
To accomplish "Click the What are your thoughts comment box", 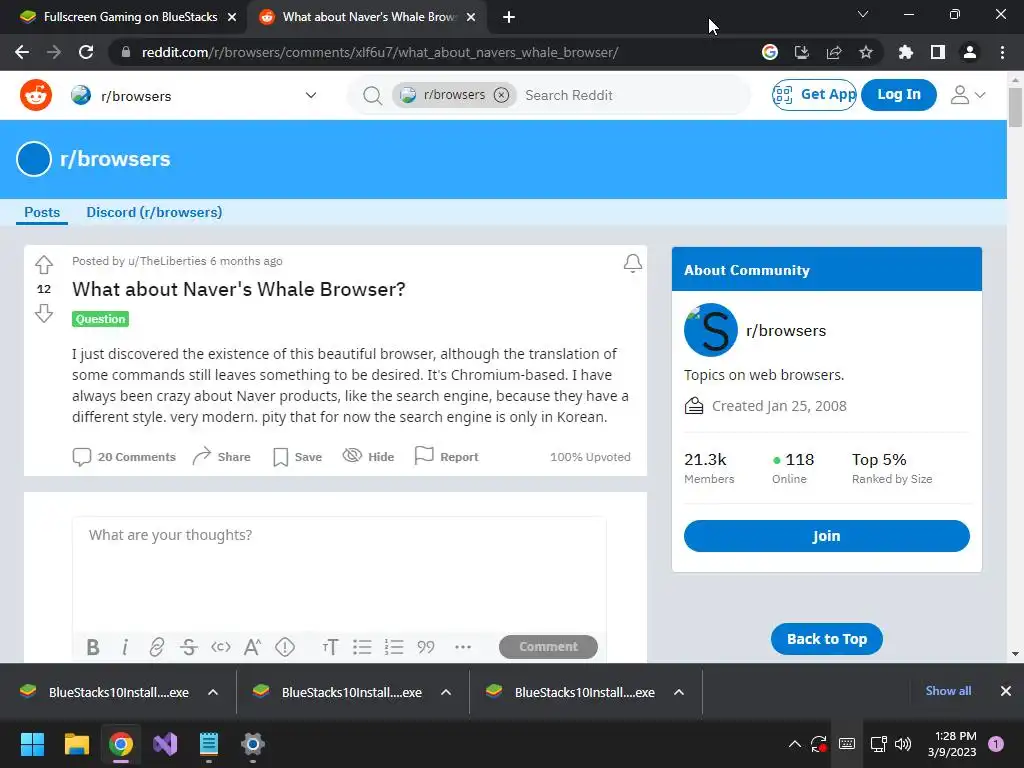I will click(x=339, y=573).
